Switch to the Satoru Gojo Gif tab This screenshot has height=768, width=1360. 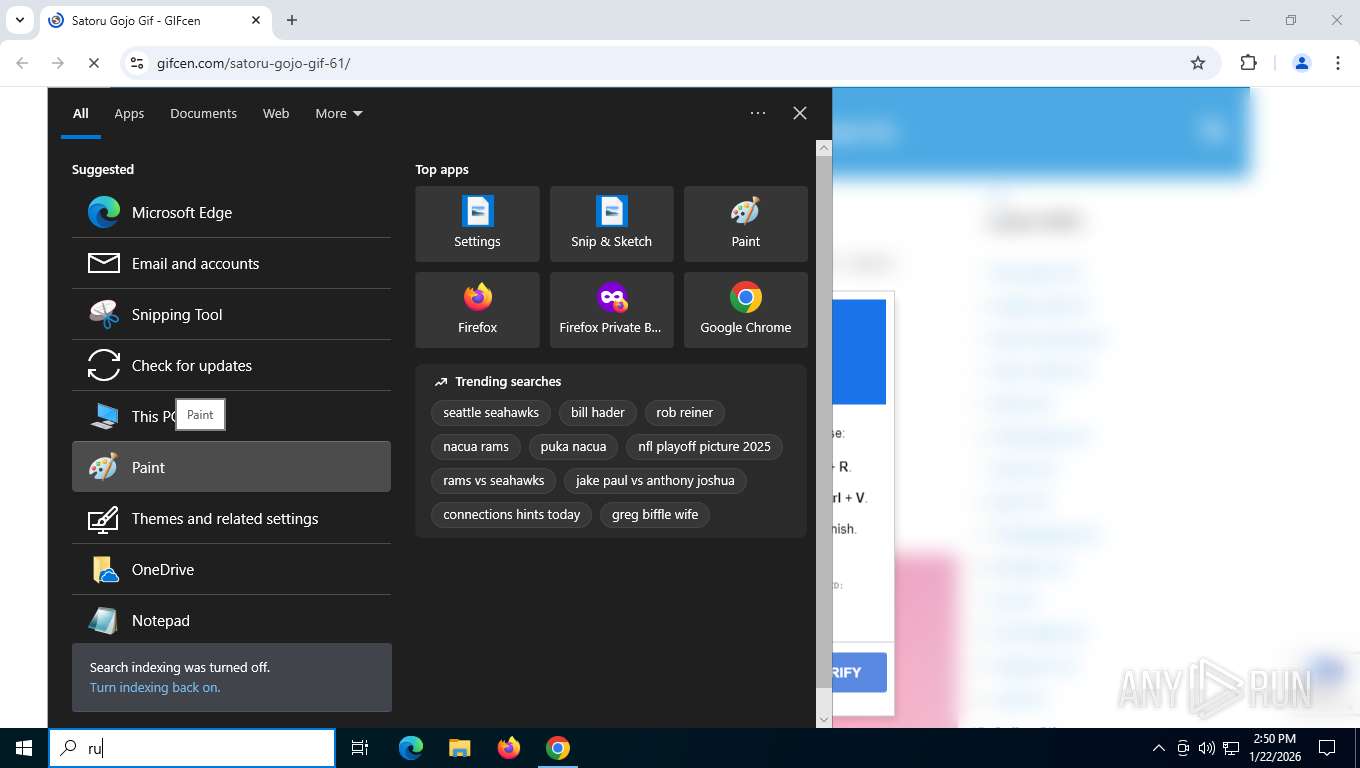[x=156, y=20]
